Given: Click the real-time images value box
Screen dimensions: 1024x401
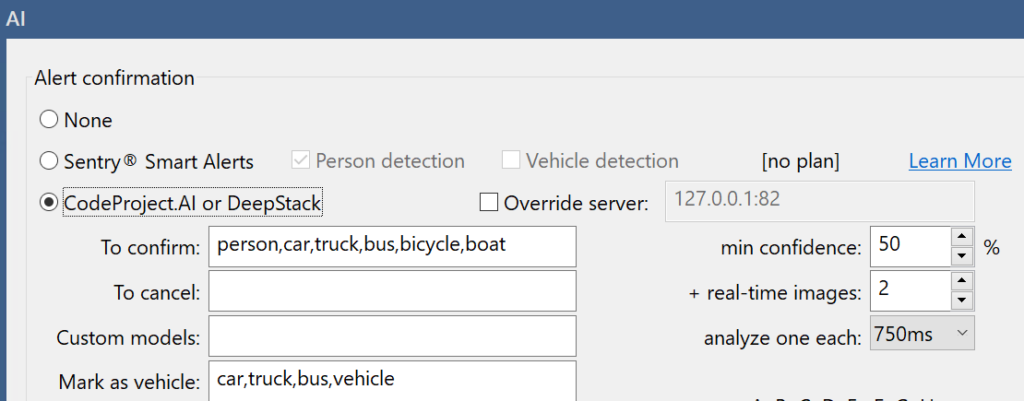Looking at the screenshot, I should point(910,291).
